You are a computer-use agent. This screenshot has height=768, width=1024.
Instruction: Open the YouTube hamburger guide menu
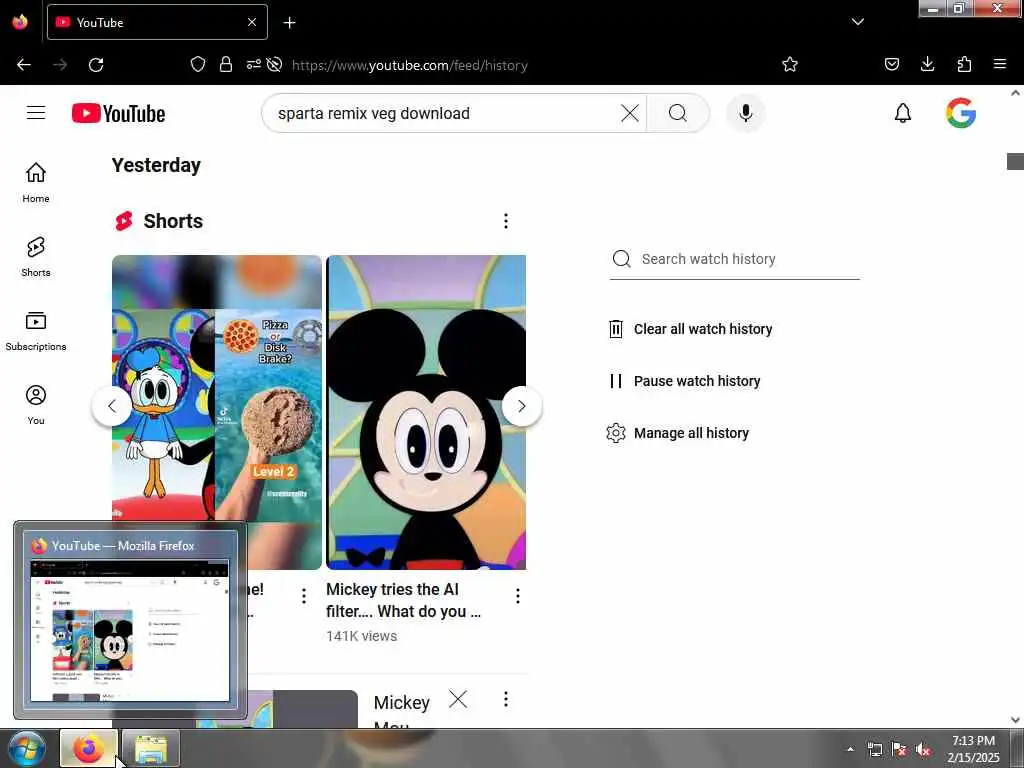pyautogui.click(x=36, y=113)
